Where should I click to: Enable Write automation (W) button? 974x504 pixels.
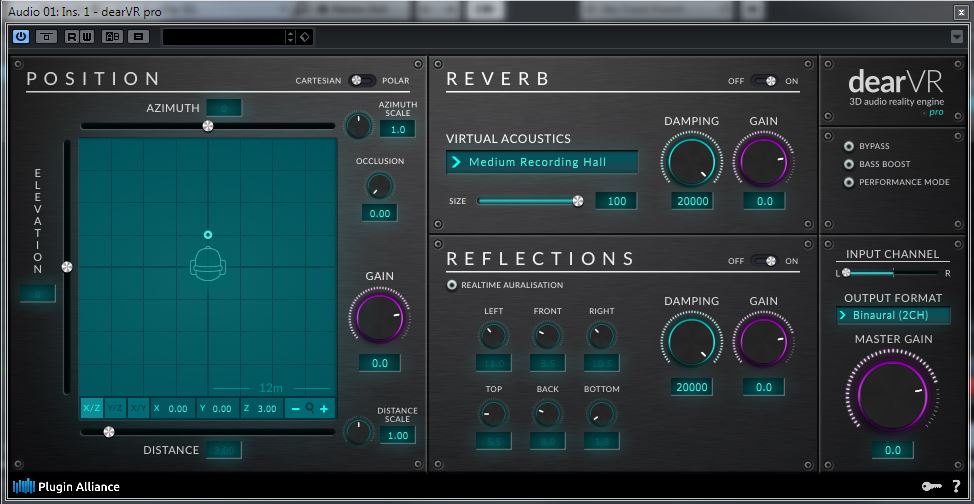pos(86,37)
